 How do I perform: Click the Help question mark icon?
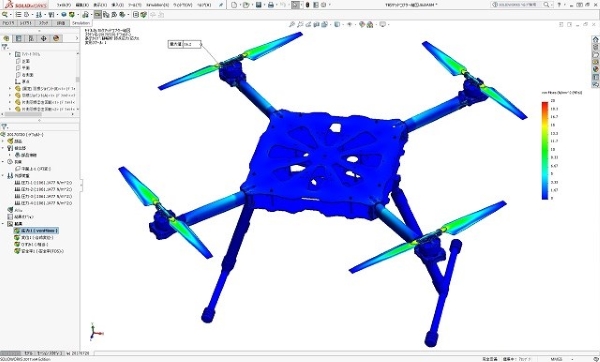pos(559,5)
